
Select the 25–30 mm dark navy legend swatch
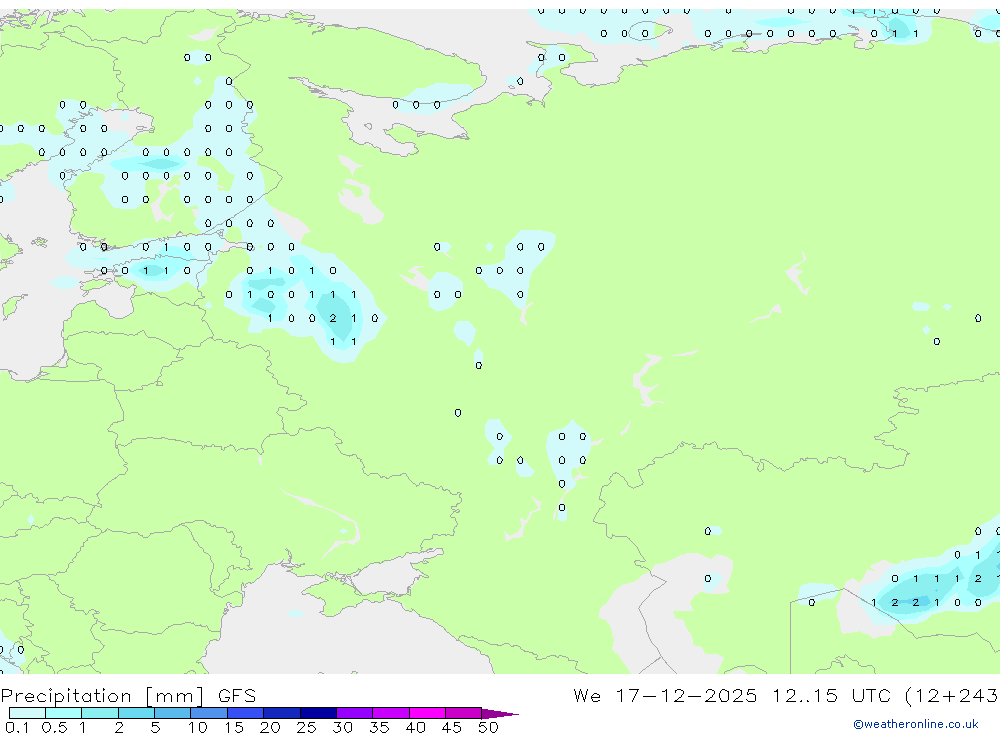(x=318, y=713)
